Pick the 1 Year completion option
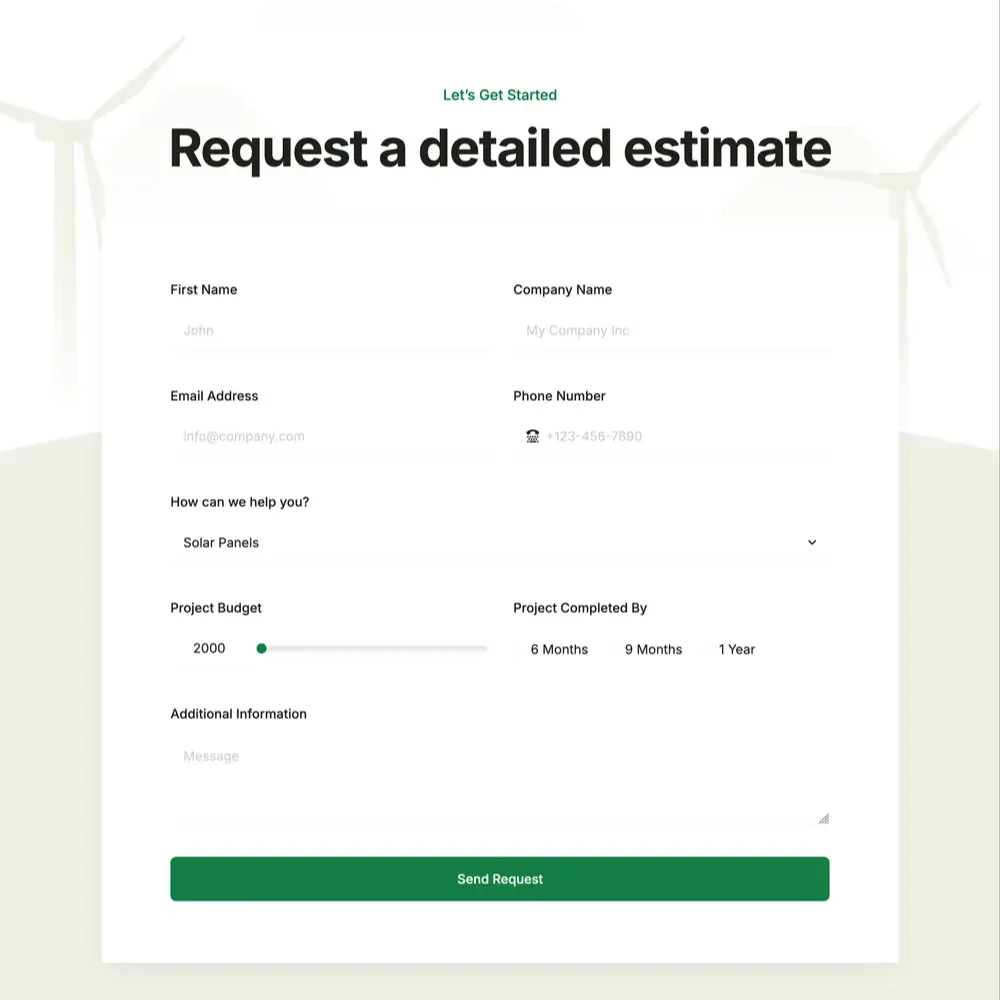The height and width of the screenshot is (1000, 1000). point(737,649)
